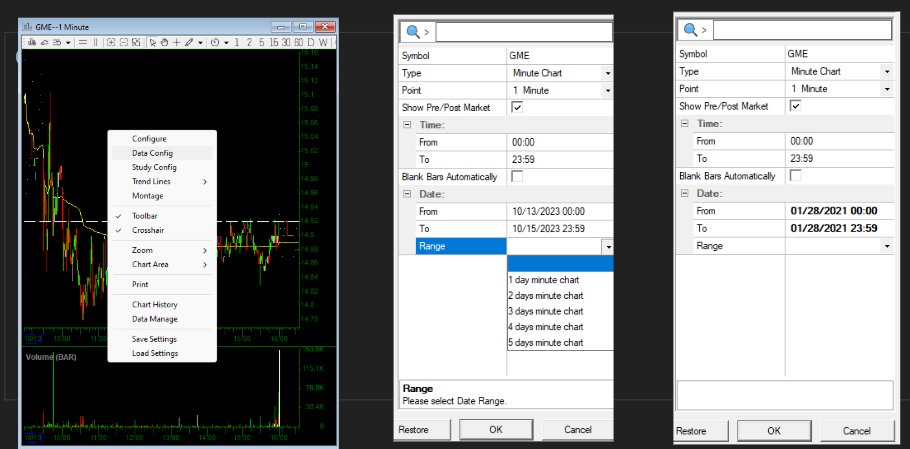This screenshot has width=910, height=449.
Task: Open the Trend Lines submenu
Action: coord(162,182)
